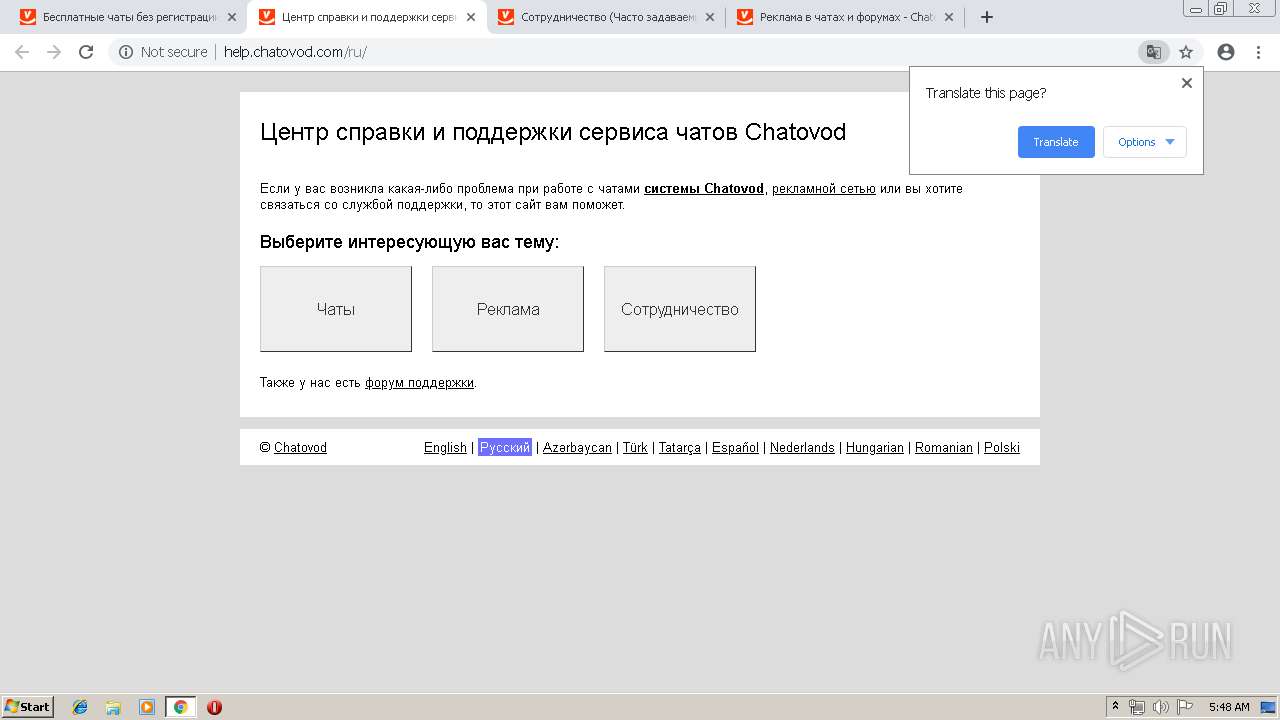This screenshot has height=720, width=1280.
Task: Click the address bar URL field
Action: tap(640, 52)
